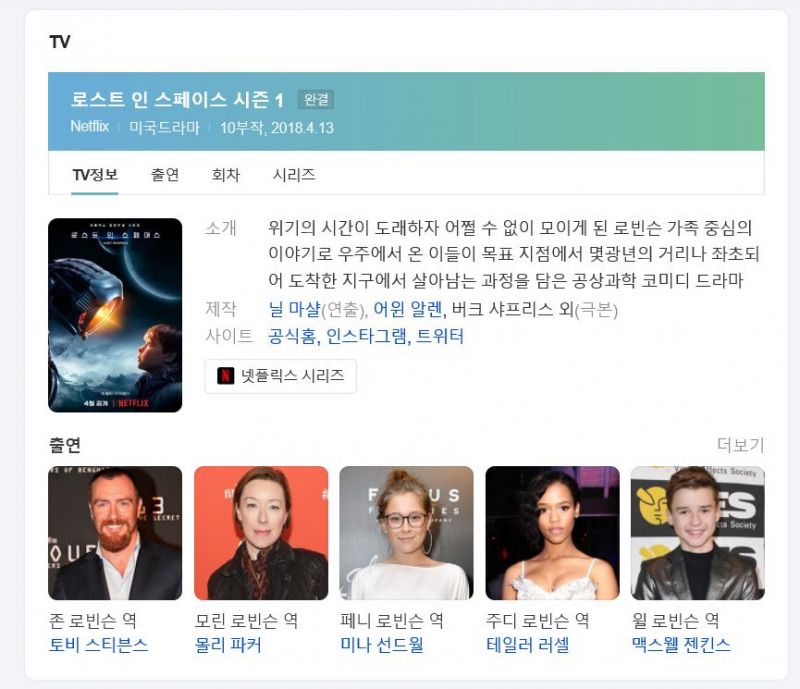Viewport: 800px width, 689px height.
Task: Click 테일러 러셀 actor name link
Action: tap(528, 645)
